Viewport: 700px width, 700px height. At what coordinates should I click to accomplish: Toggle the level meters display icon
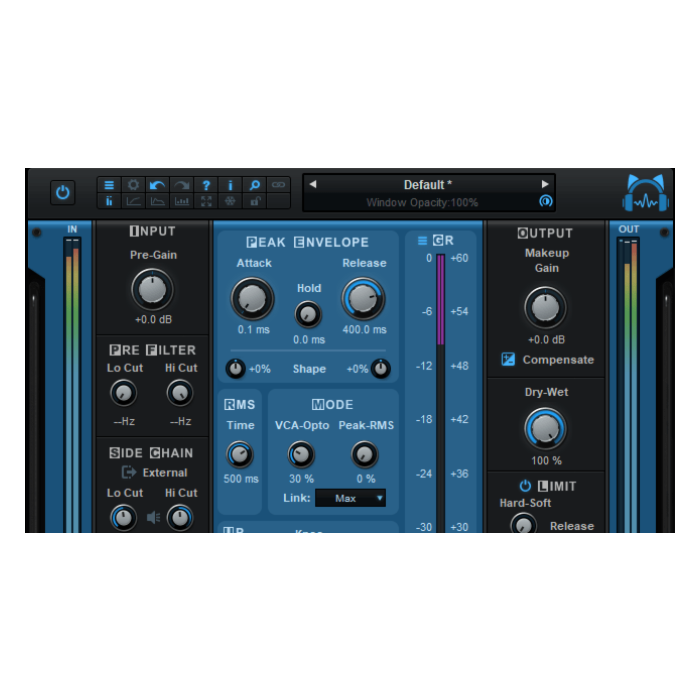pos(109,201)
